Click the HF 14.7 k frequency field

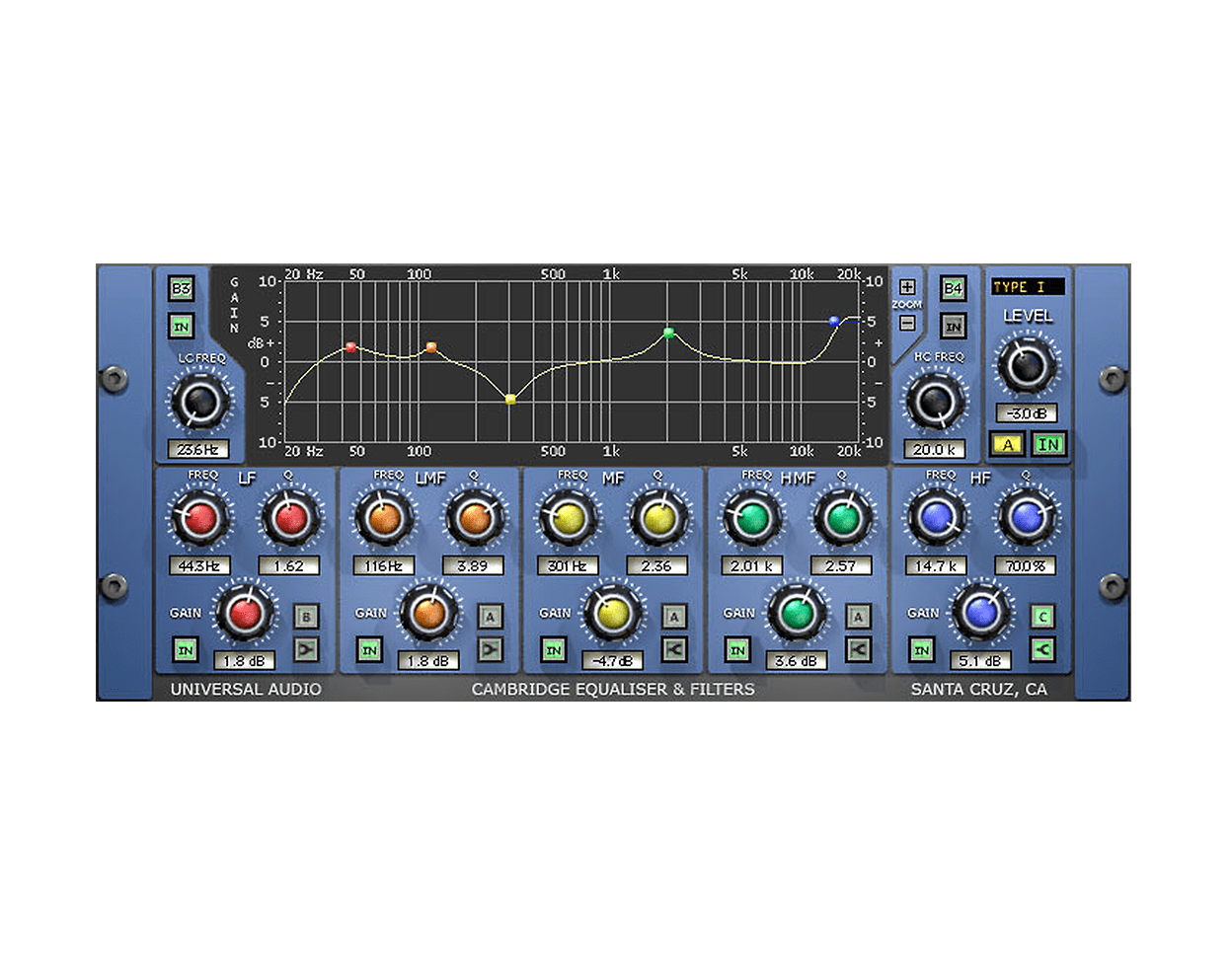[936, 566]
